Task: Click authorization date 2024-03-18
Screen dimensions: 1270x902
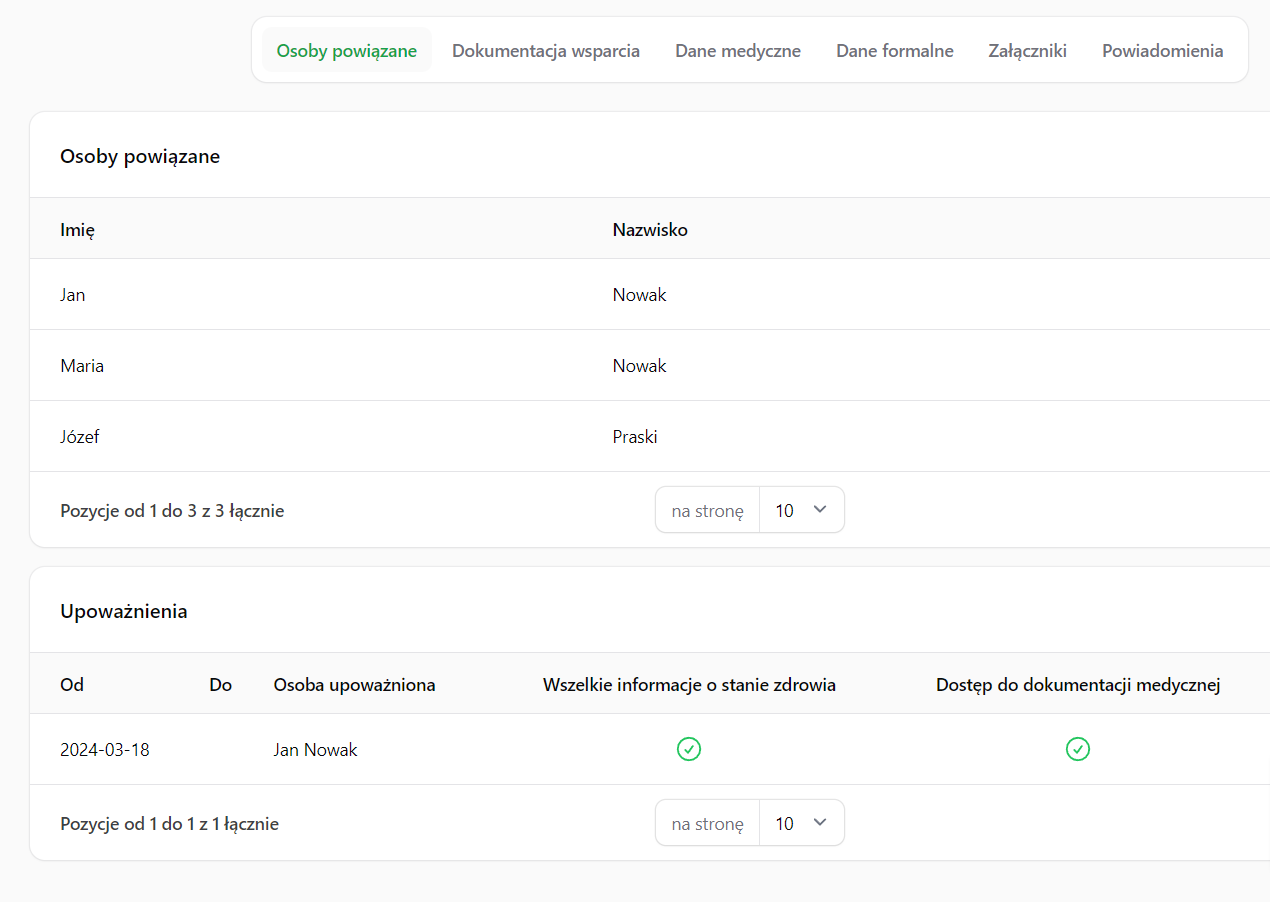Action: click(x=105, y=750)
